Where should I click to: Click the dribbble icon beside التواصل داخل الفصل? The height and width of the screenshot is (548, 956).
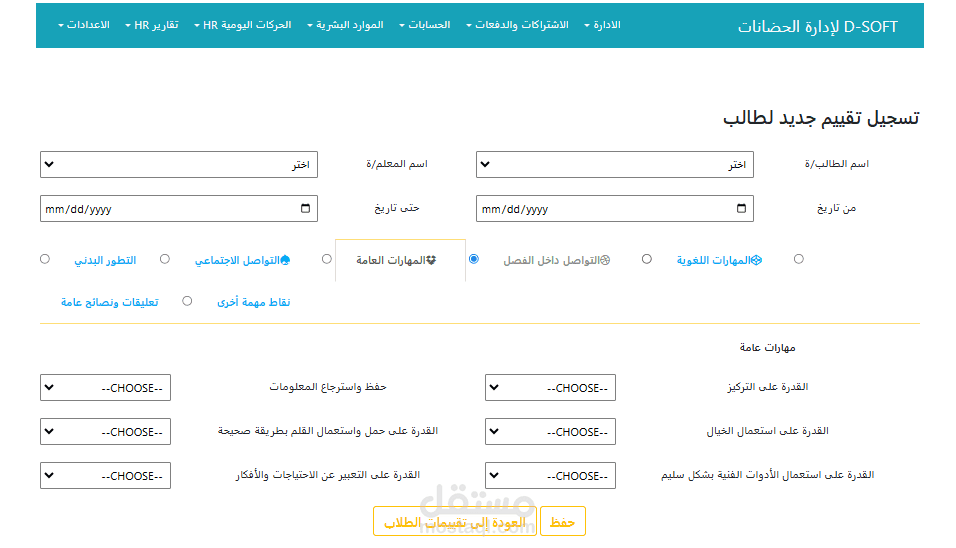[x=605, y=260]
